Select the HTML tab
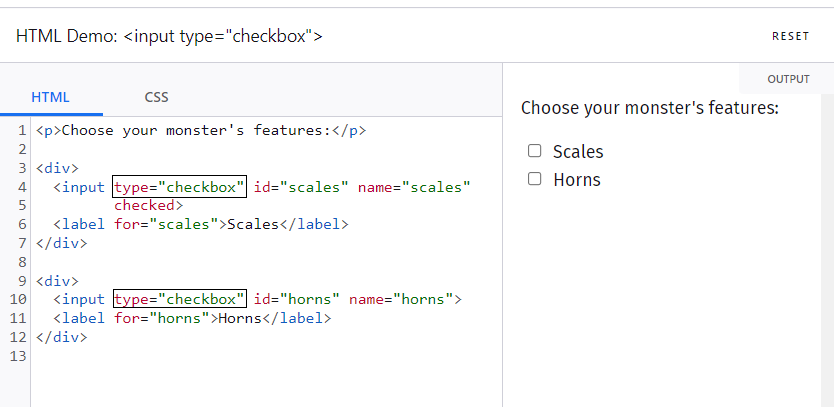The image size is (834, 407). click(x=51, y=97)
